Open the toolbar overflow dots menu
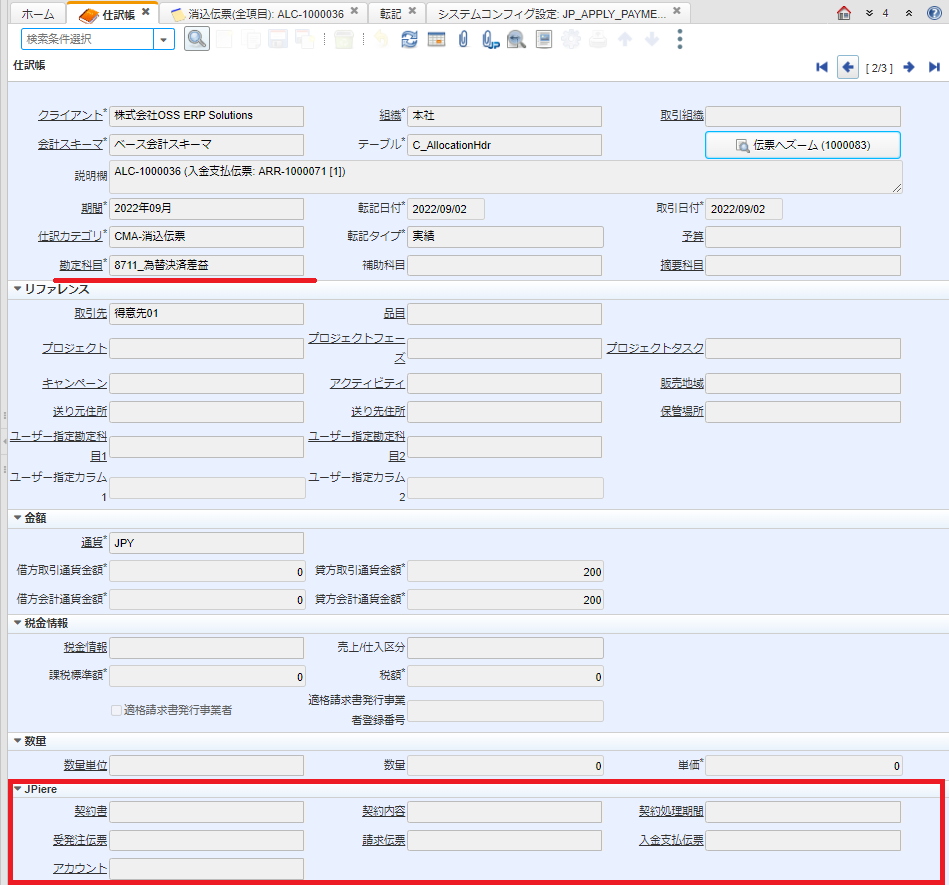The height and width of the screenshot is (885, 949). click(x=678, y=39)
